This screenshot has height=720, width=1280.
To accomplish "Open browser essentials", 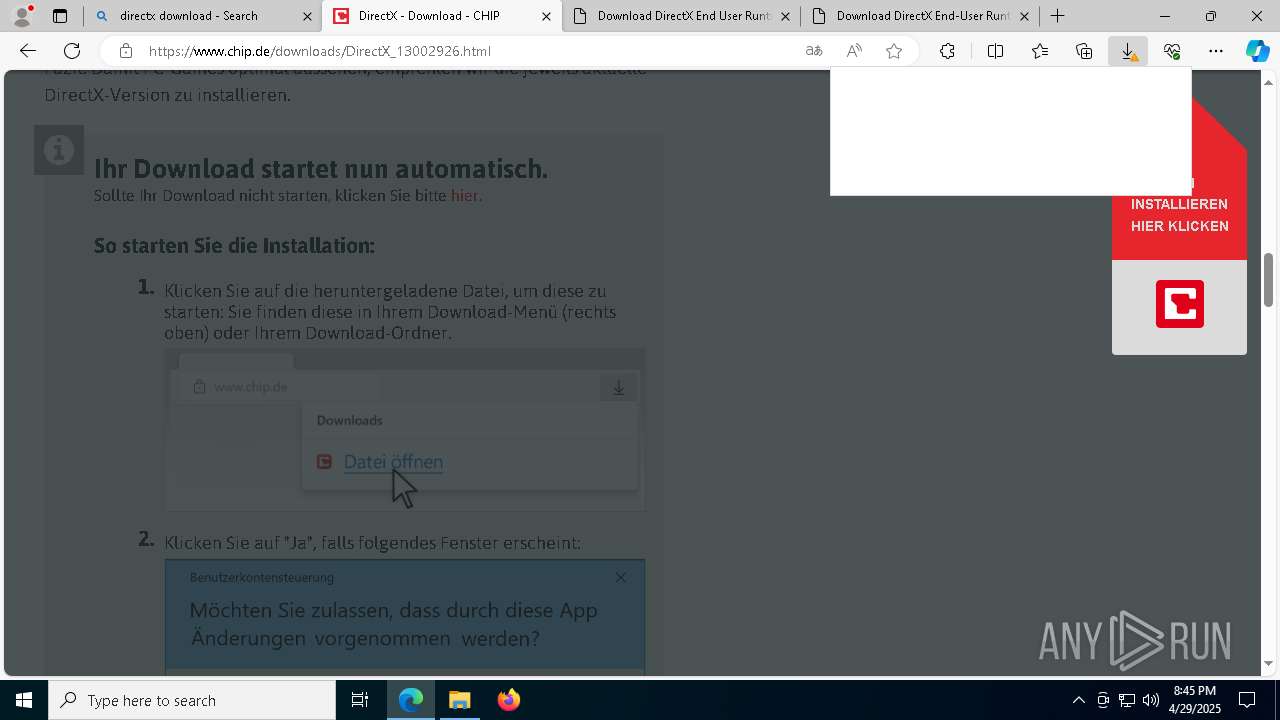I will click(x=1172, y=51).
